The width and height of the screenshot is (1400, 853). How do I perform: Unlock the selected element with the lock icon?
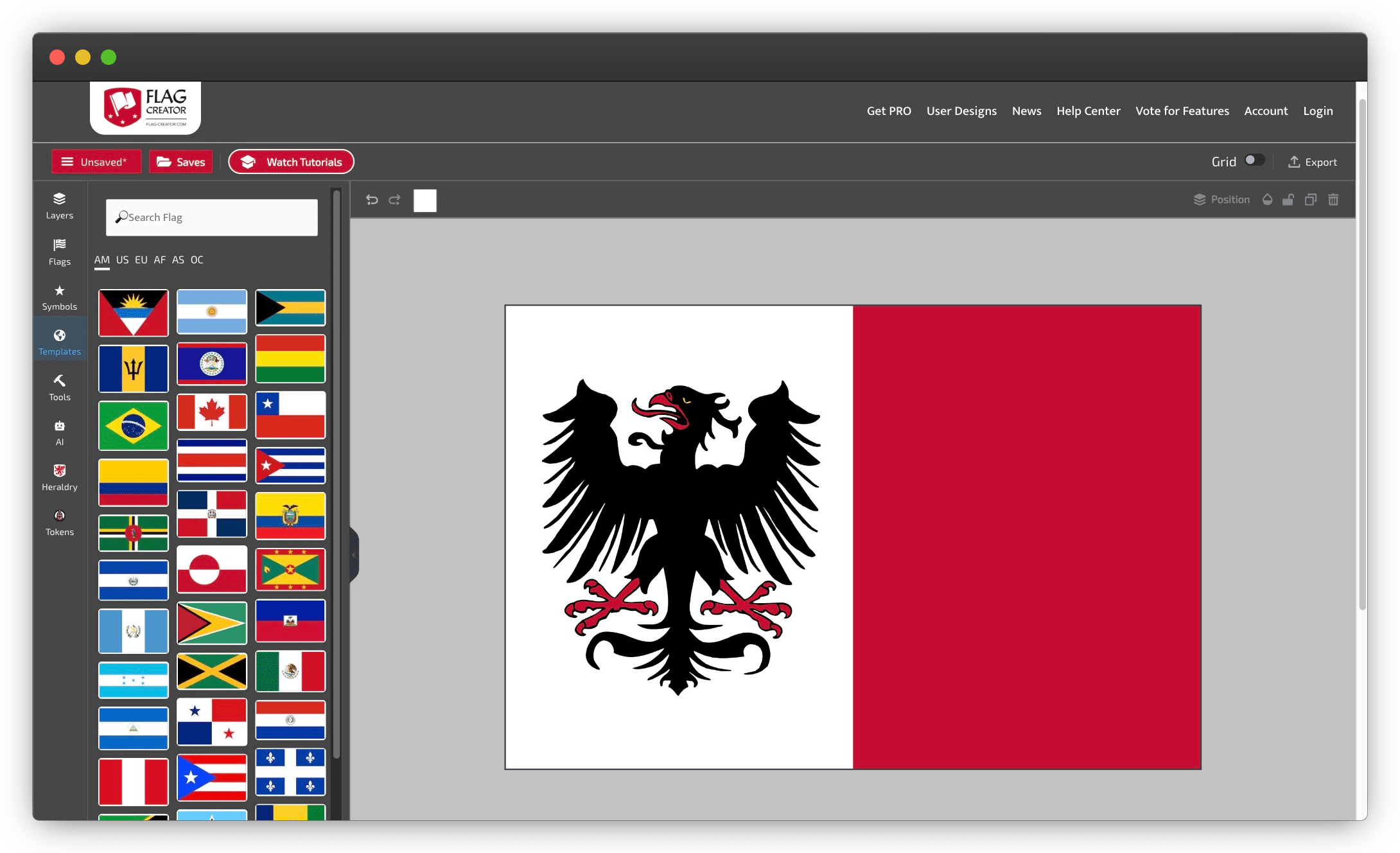point(1288,200)
